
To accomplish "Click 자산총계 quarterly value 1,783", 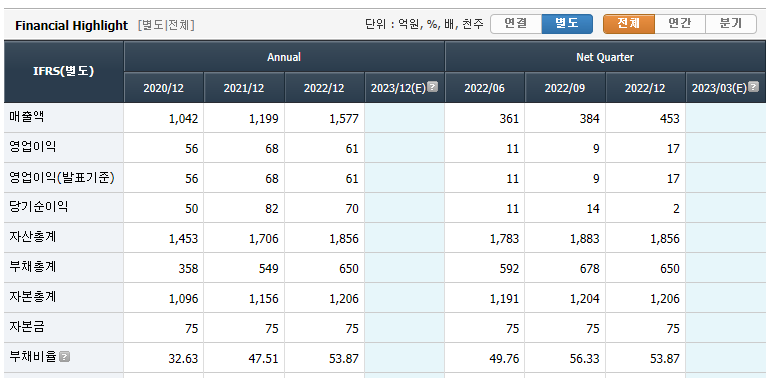I will pyautogui.click(x=504, y=239).
